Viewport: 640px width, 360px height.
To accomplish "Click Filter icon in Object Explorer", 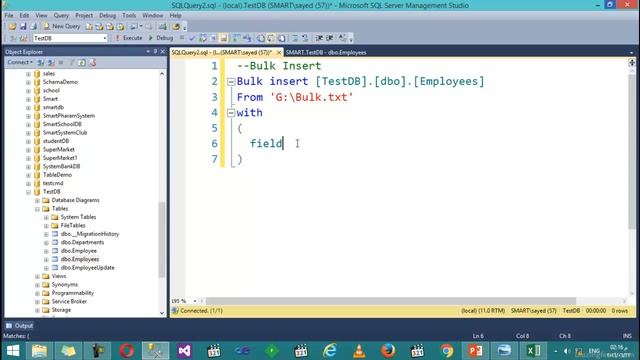I will [x=71, y=62].
